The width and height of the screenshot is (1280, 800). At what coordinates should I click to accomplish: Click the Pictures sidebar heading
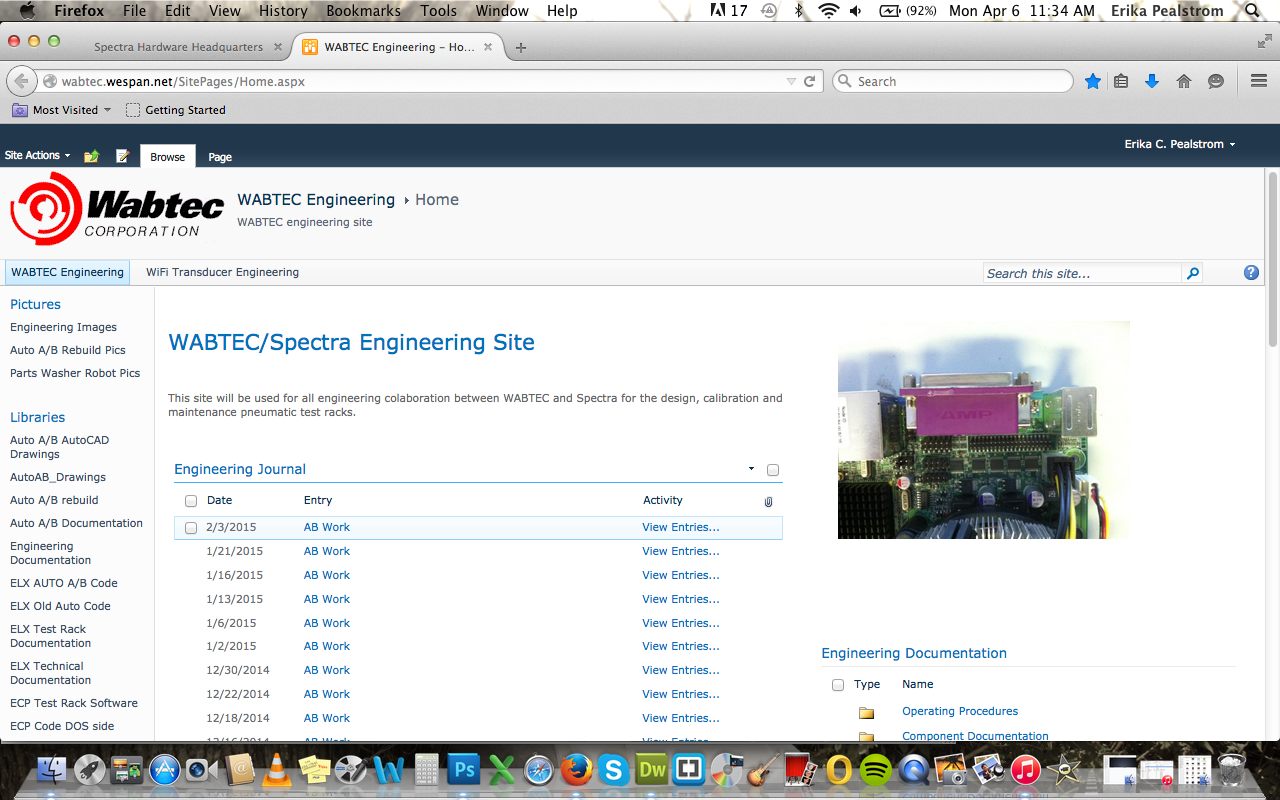coord(35,304)
